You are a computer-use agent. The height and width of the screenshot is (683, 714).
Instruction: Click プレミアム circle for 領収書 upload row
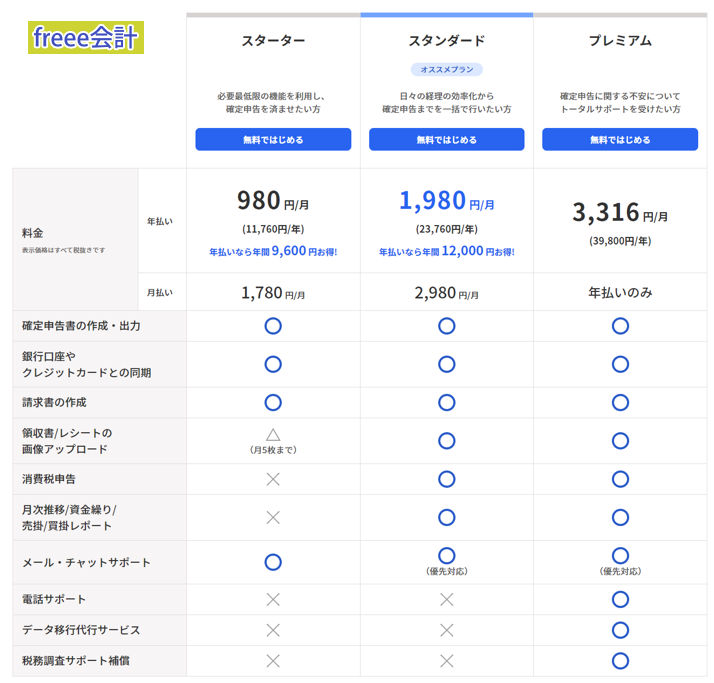(x=620, y=441)
